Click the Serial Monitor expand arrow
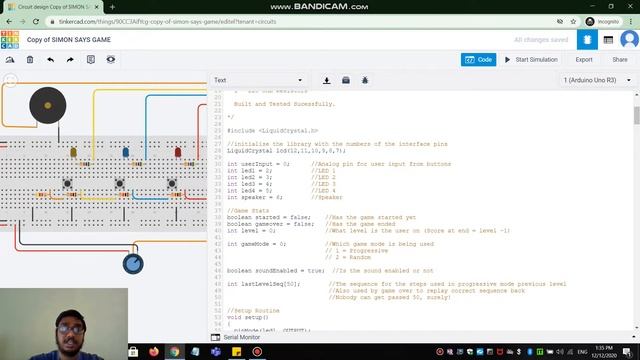The height and width of the screenshot is (360, 640). coord(633,337)
